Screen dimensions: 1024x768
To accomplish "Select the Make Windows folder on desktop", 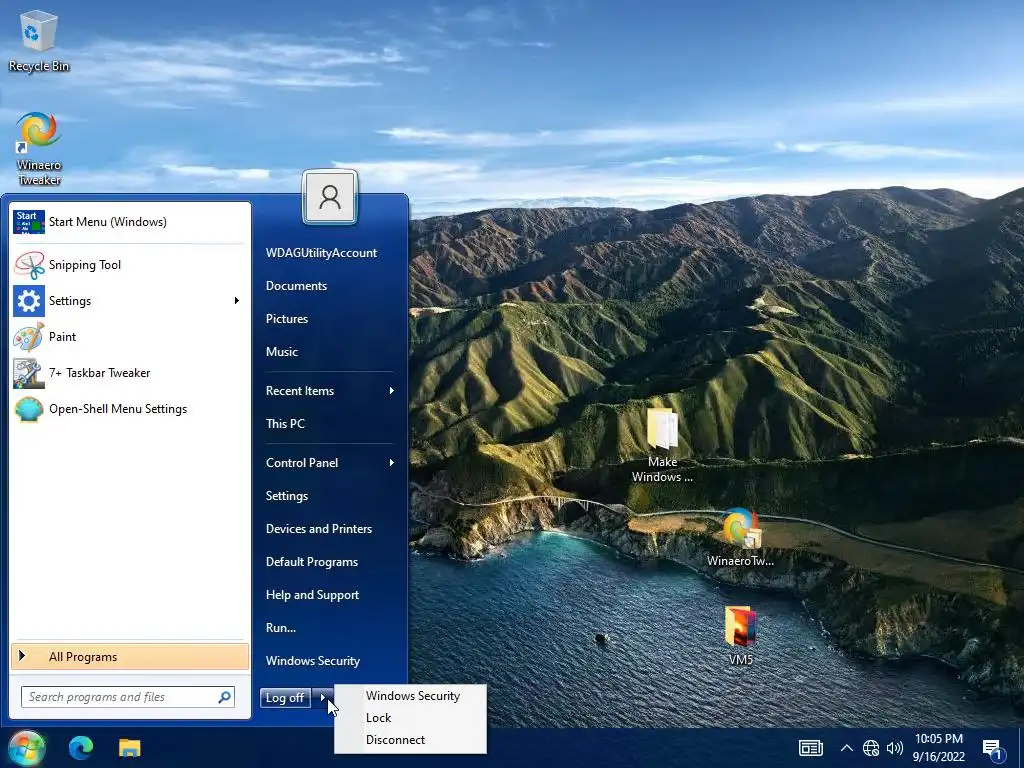I will [662, 445].
